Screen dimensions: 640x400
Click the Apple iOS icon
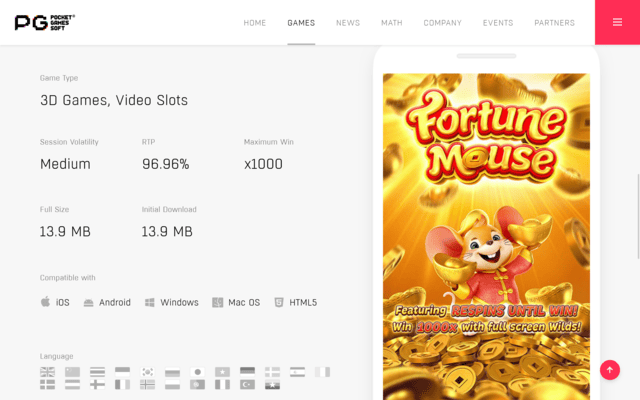tap(45, 302)
